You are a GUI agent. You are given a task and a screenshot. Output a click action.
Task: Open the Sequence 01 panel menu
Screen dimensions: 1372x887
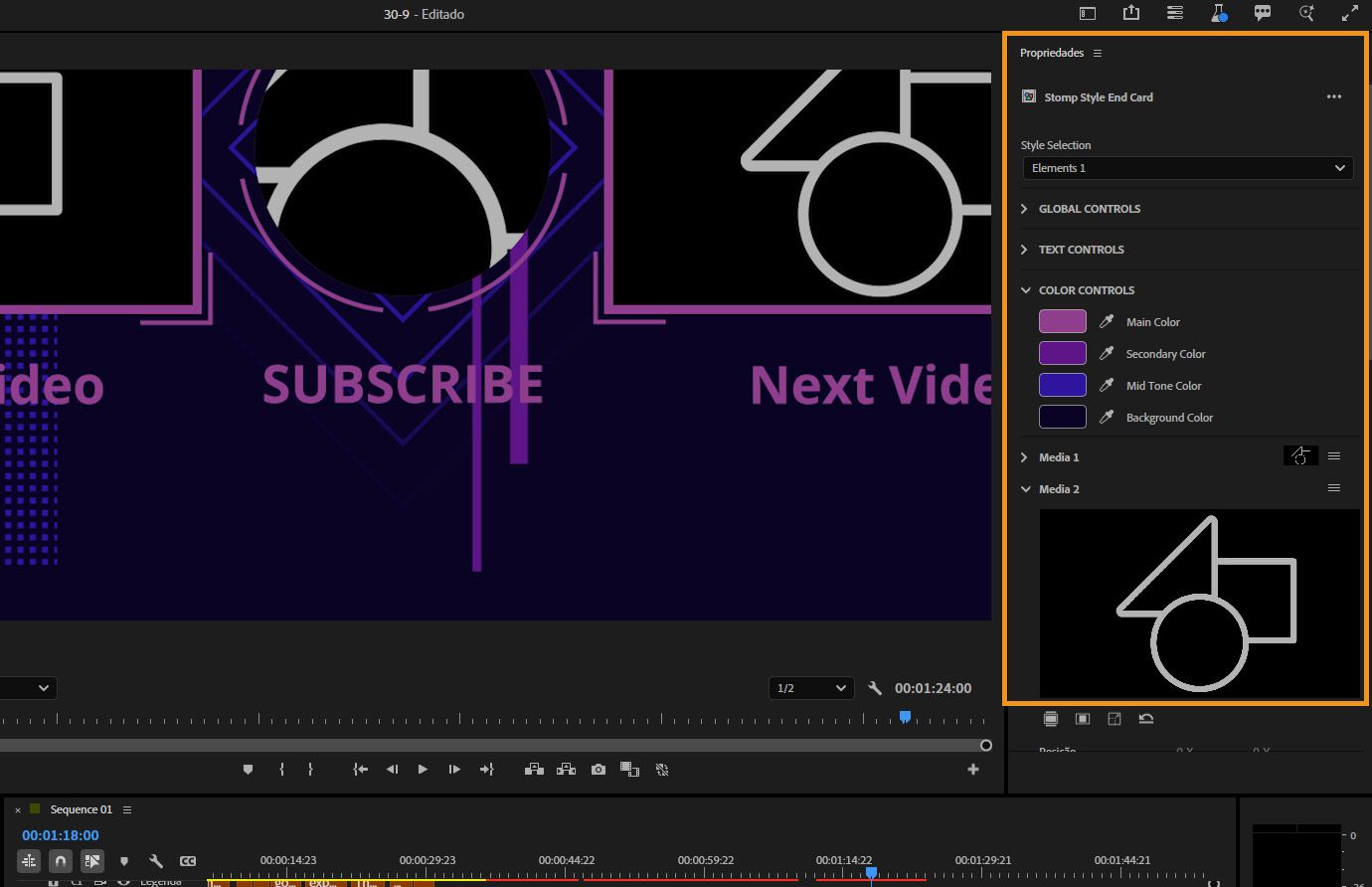coord(126,808)
